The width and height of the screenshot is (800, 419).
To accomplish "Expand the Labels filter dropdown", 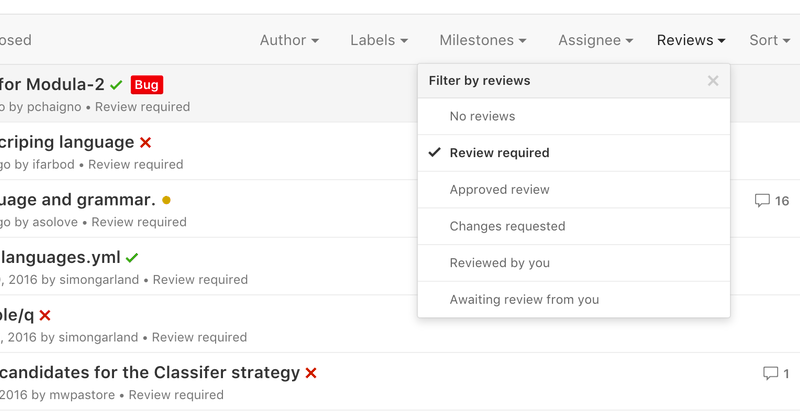I will [x=379, y=40].
